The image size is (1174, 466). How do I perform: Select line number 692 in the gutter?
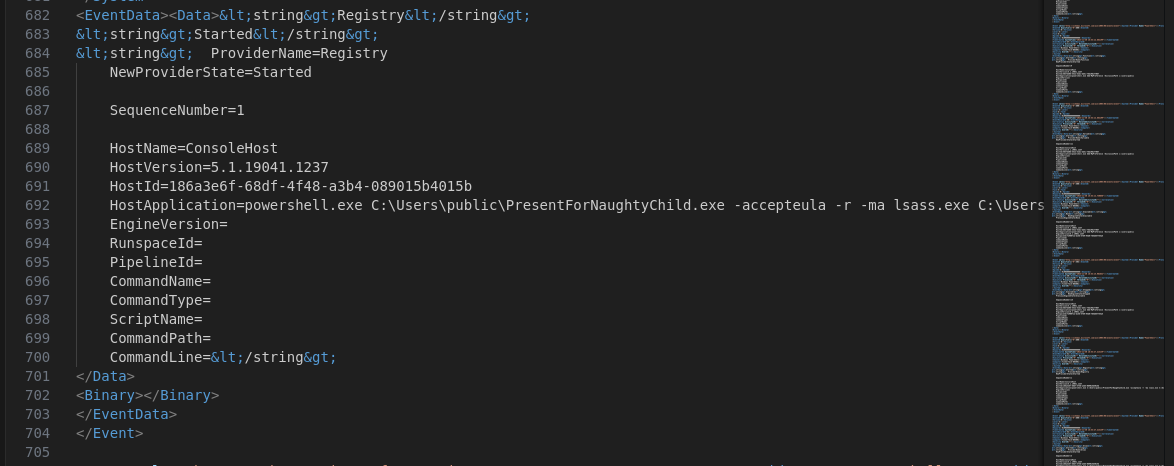point(37,205)
